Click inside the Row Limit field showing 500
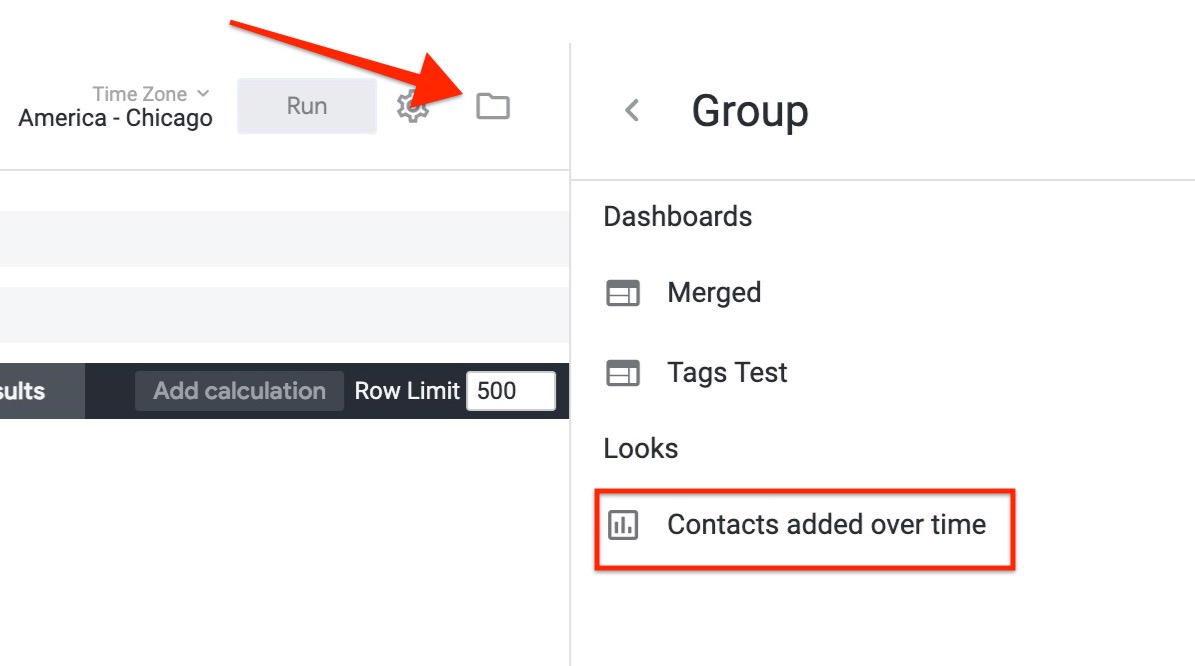Viewport: 1195px width, 666px height. 510,390
